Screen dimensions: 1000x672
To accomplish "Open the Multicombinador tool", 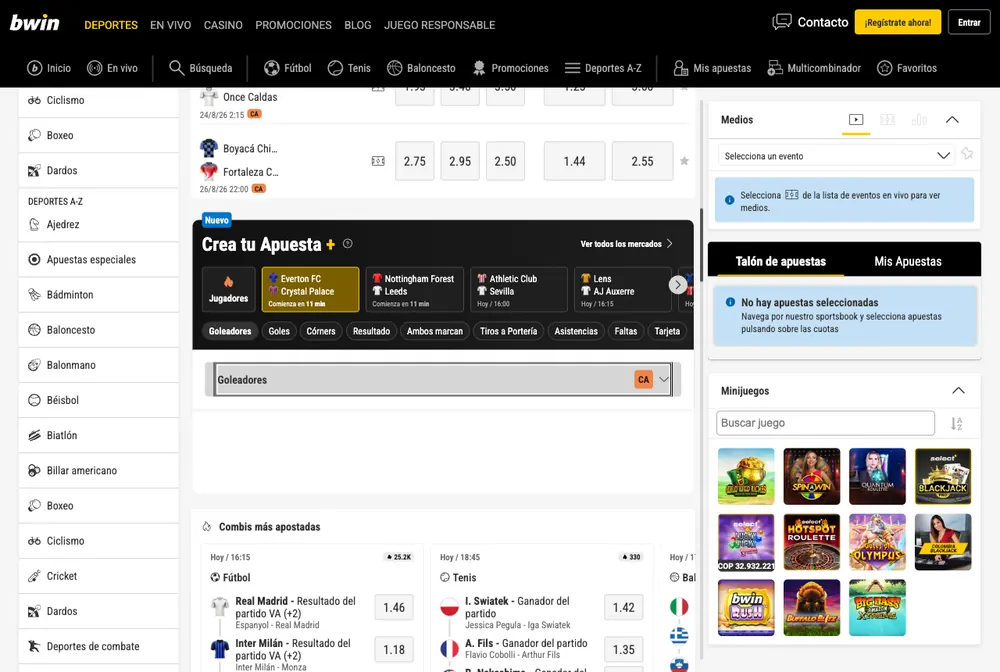I will coord(814,68).
